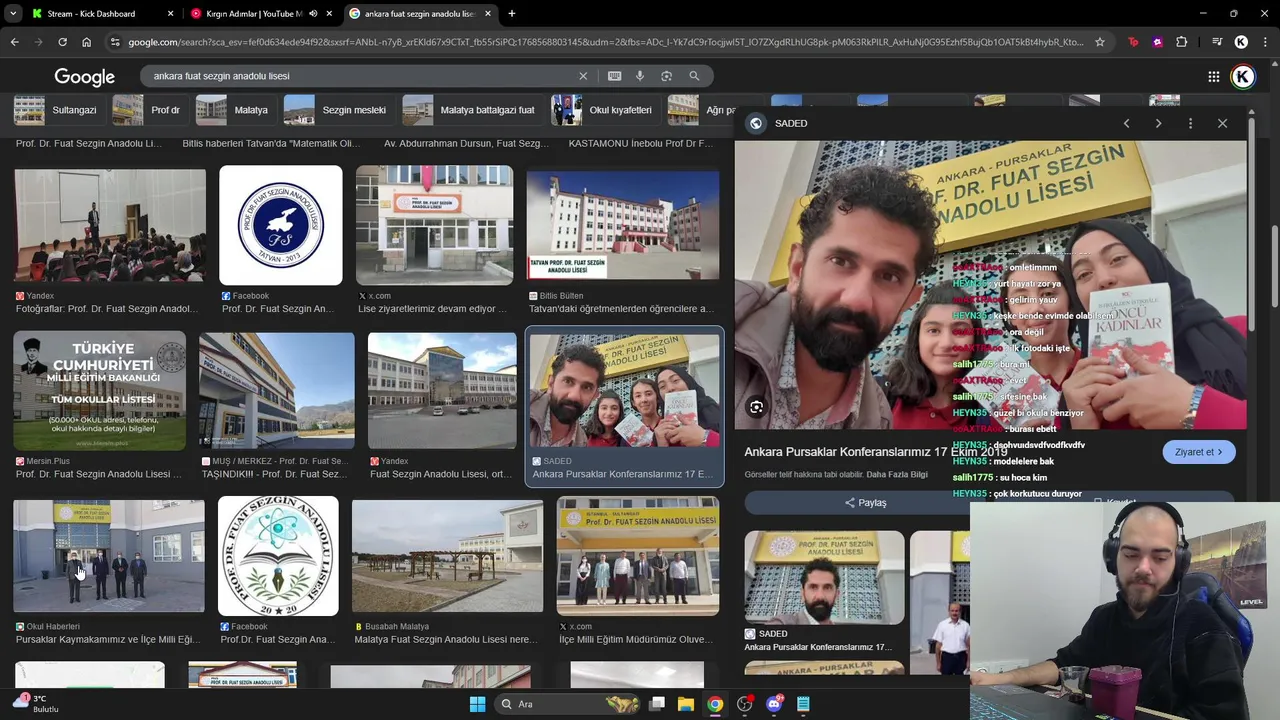Open the x.com Lise ziyaretlerimiz image result
1280x720 pixels.
tap(434, 226)
